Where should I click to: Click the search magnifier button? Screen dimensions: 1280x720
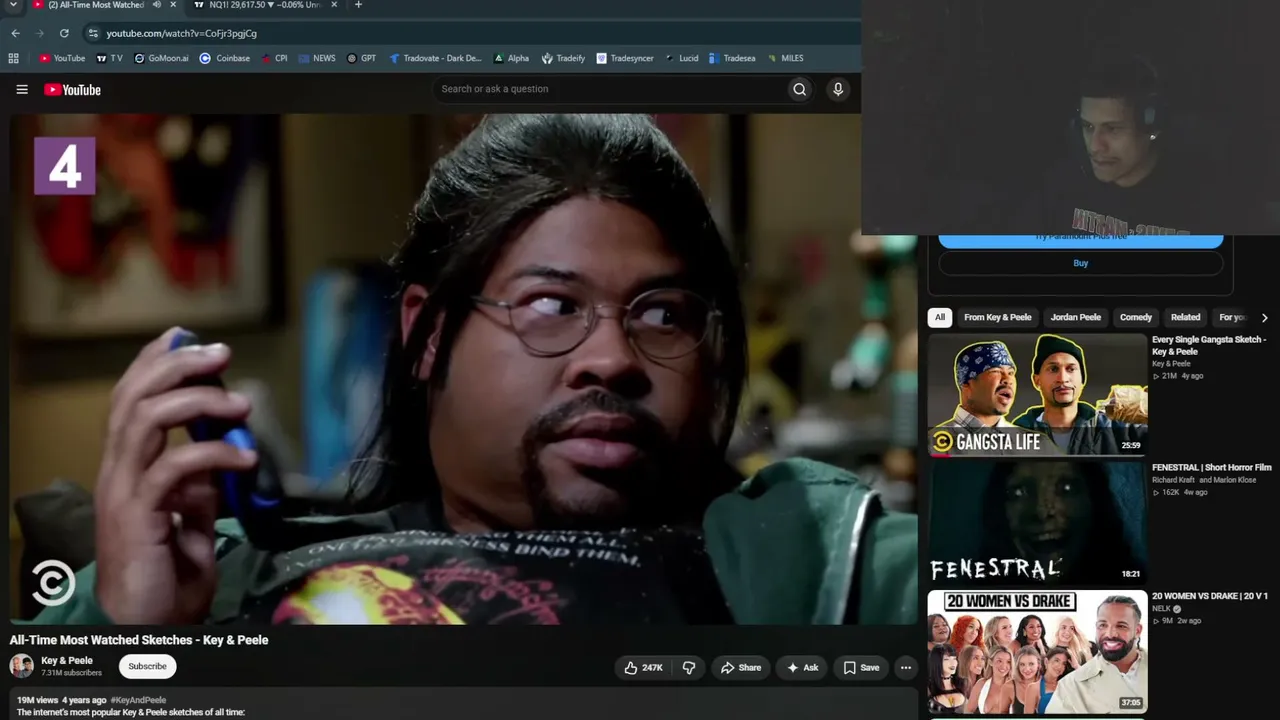click(x=800, y=89)
